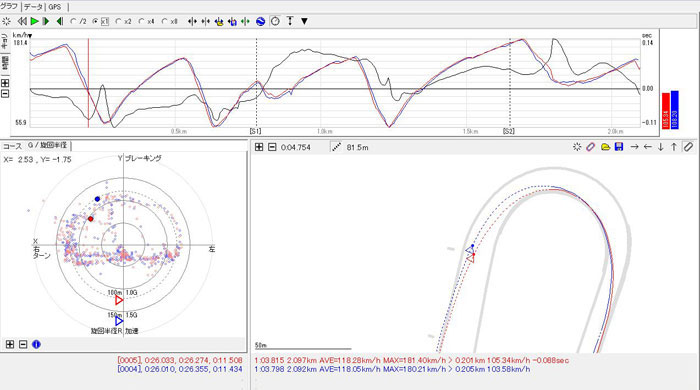Viewport: 700px width, 390px height.
Task: Zoom in the G-circle plot
Action: point(10,344)
